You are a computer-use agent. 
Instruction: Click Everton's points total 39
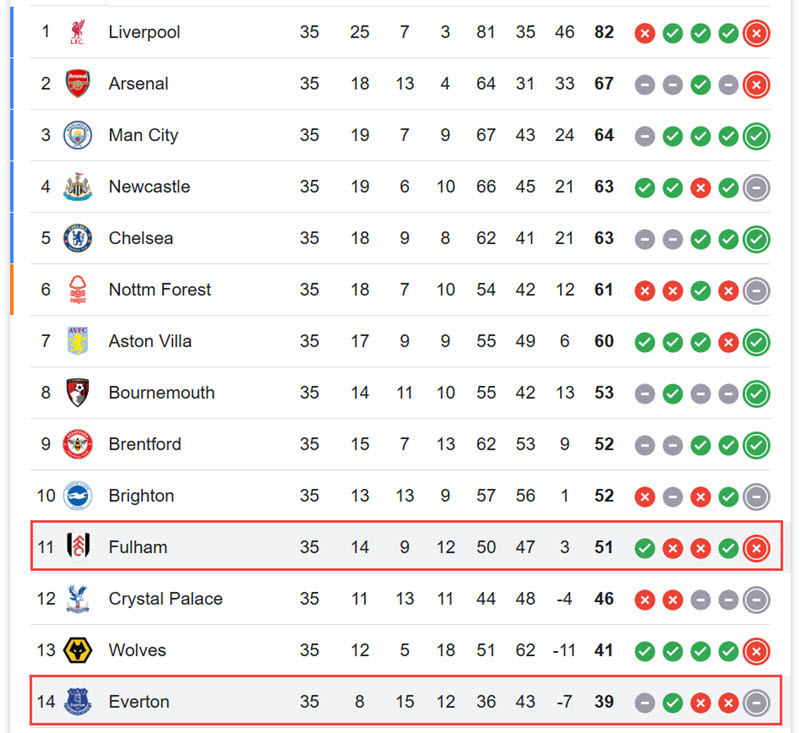coord(604,702)
